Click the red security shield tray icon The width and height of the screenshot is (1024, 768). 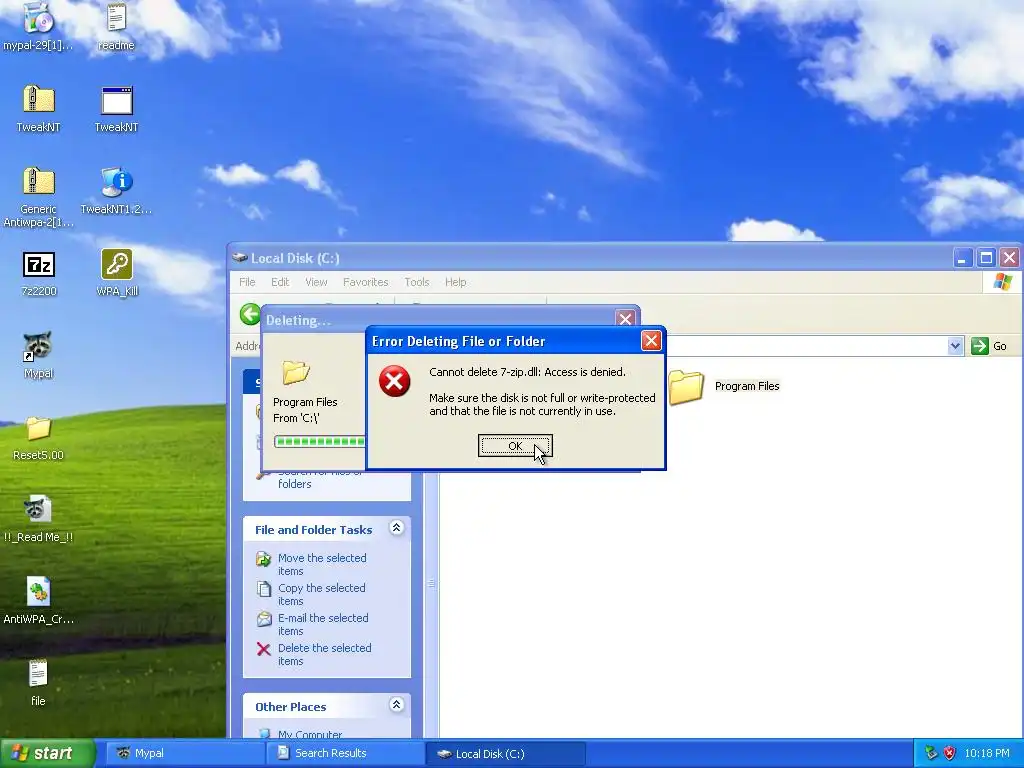pos(950,754)
